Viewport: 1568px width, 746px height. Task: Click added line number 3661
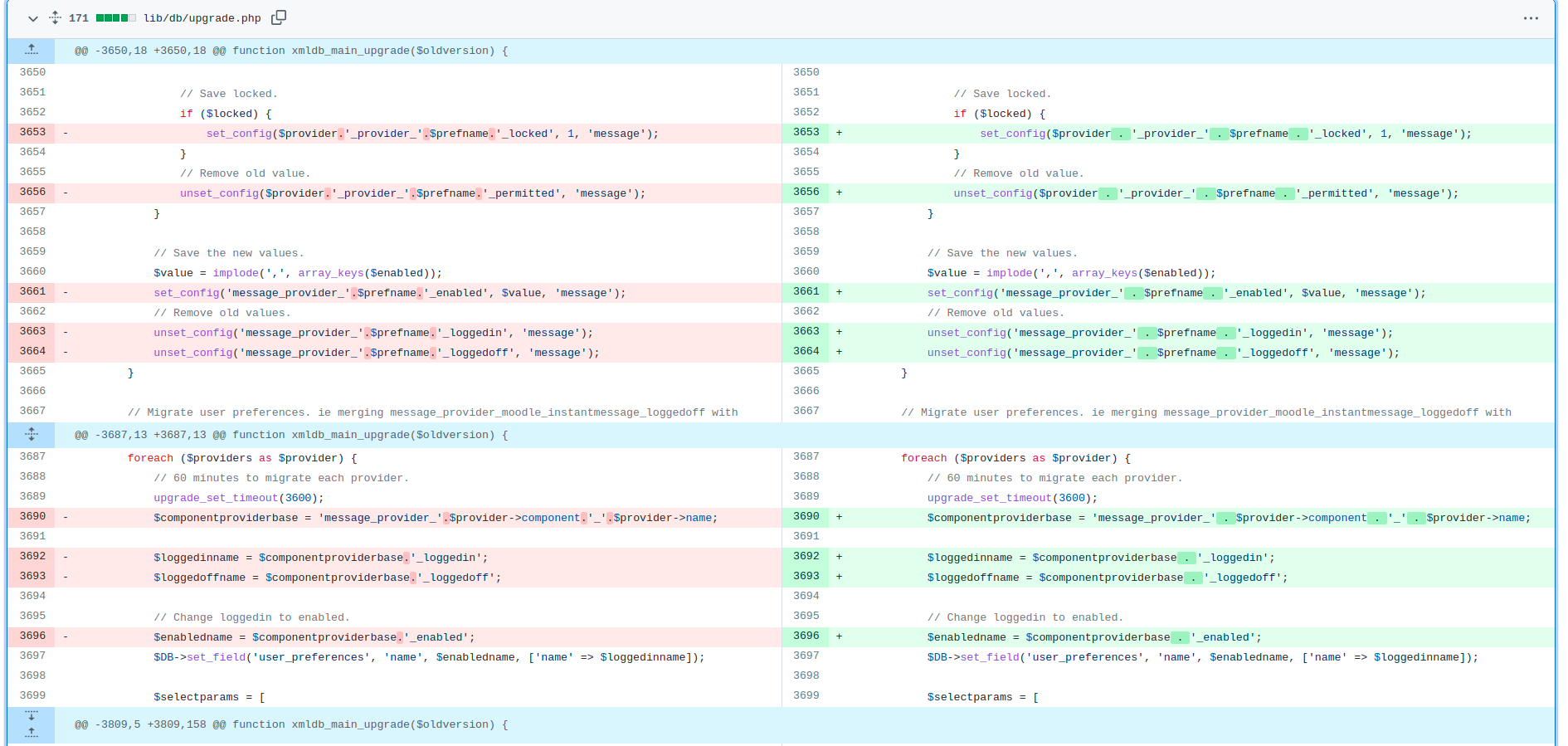pyautogui.click(x=806, y=292)
